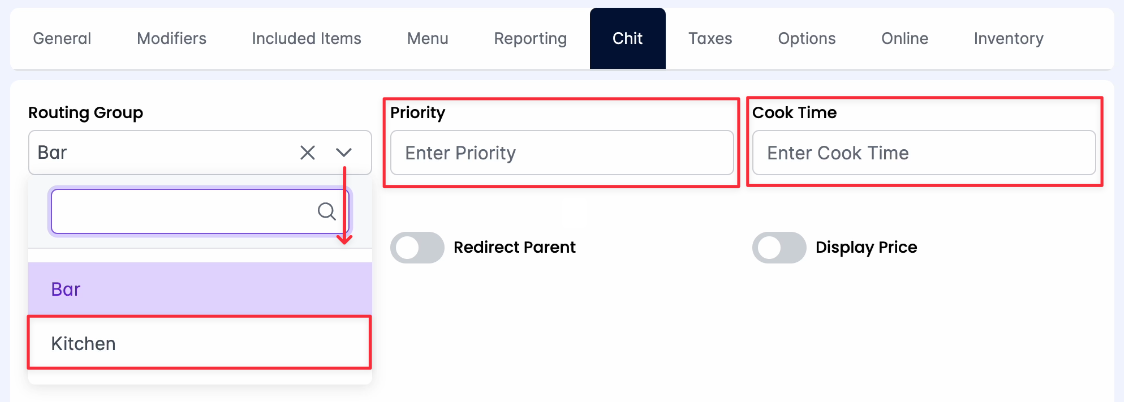Open the Menu tab

point(427,39)
